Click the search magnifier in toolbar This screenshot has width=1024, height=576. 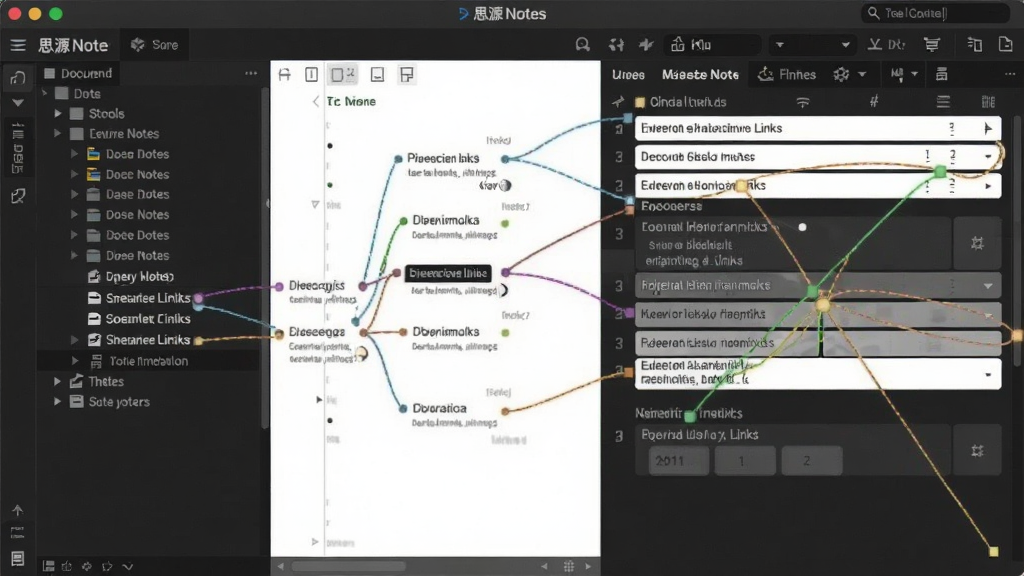pyautogui.click(x=583, y=44)
